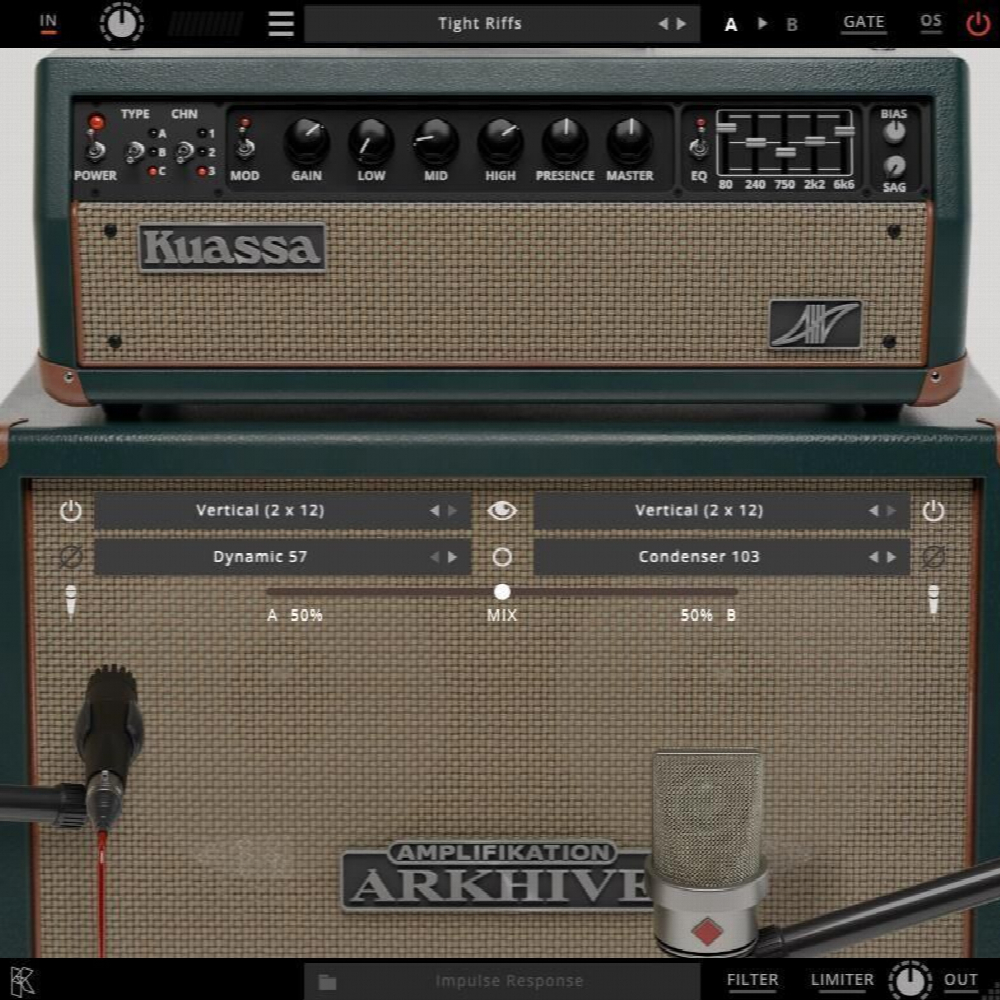The height and width of the screenshot is (1000, 1000).
Task: Enable the GATE option
Action: click(863, 21)
